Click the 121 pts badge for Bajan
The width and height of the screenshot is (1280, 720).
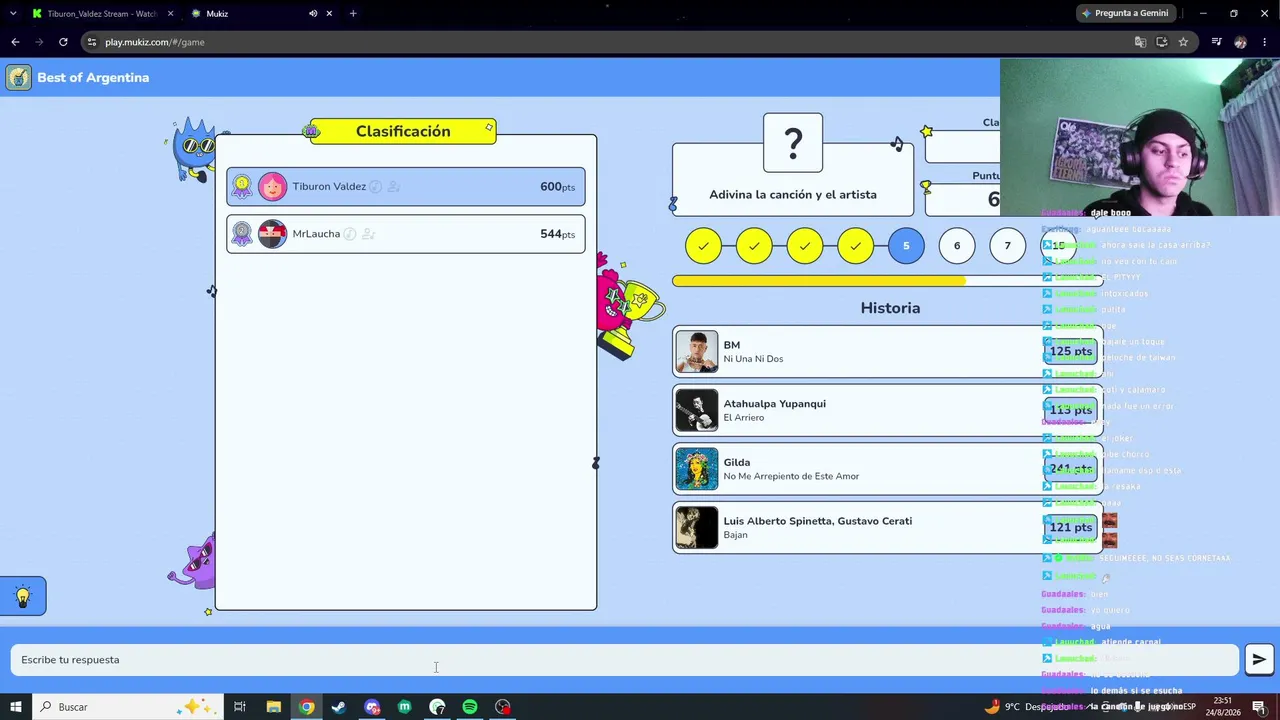[1070, 528]
